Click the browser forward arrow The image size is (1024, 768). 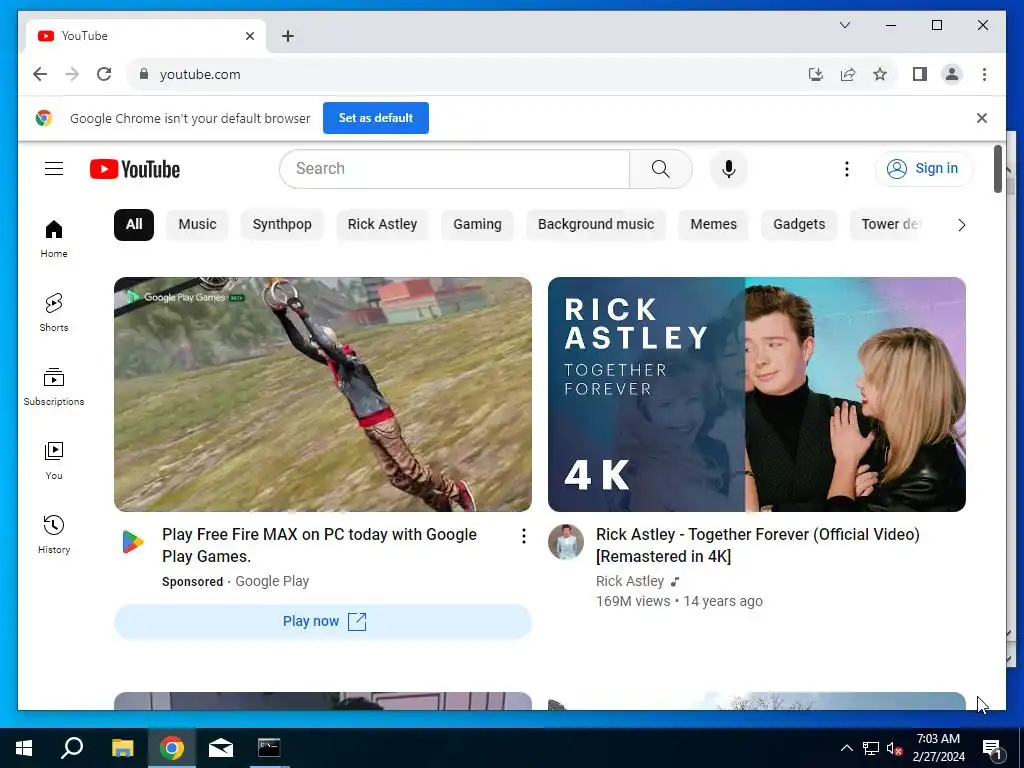coord(72,74)
